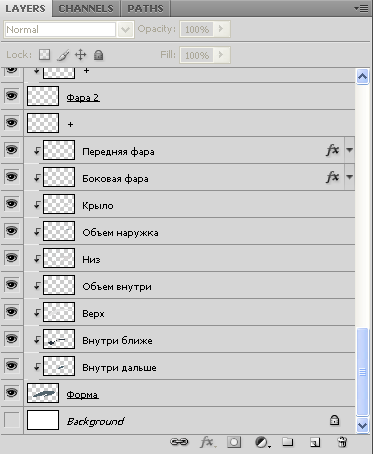Open the Opacity slider arrow
This screenshot has height=454, width=373.
(x=221, y=29)
